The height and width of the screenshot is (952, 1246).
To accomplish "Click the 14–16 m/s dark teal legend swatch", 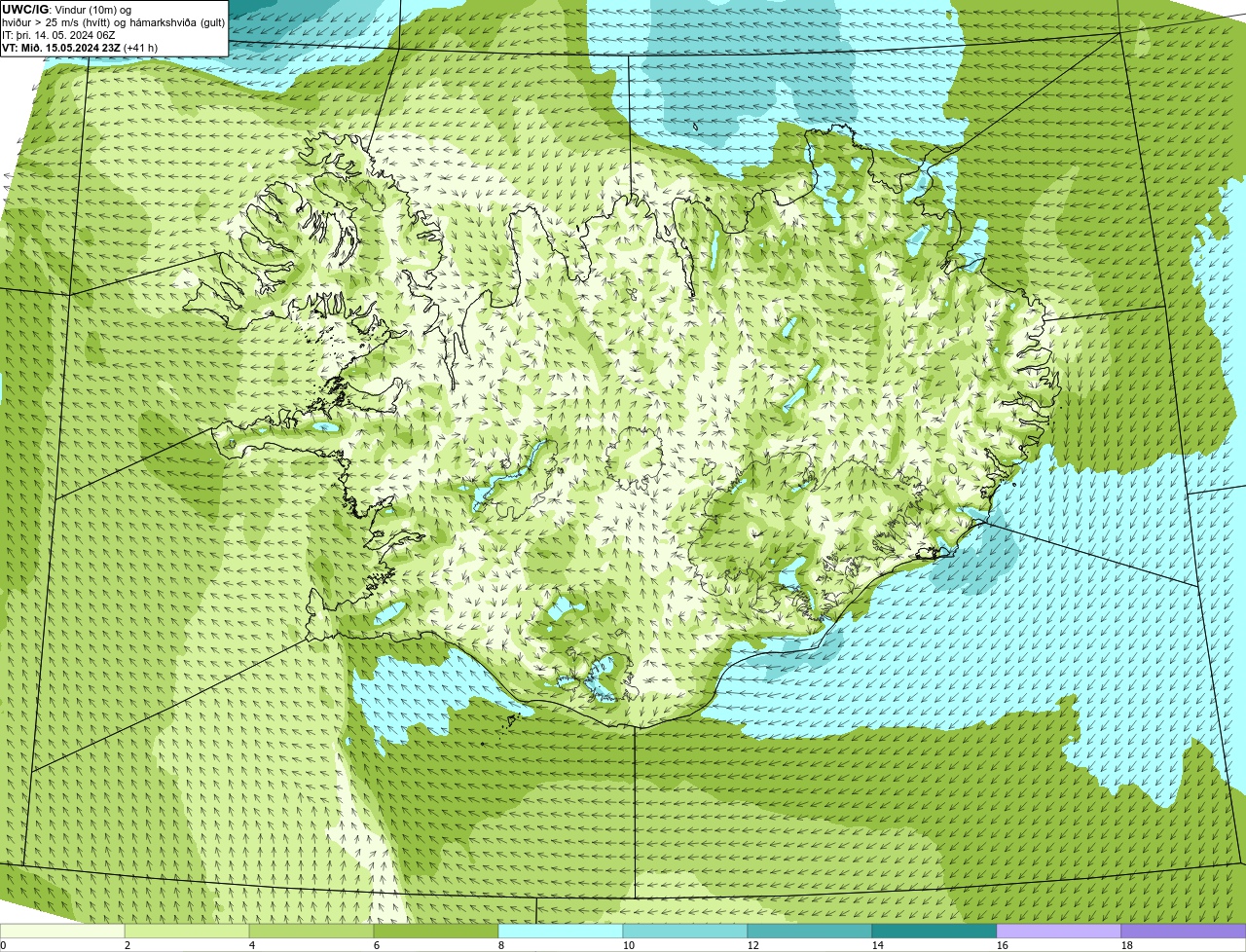I will point(934,932).
